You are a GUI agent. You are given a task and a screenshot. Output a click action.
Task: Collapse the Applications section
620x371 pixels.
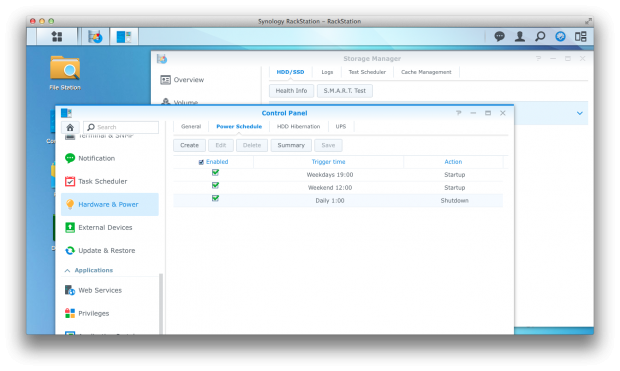click(x=67, y=271)
